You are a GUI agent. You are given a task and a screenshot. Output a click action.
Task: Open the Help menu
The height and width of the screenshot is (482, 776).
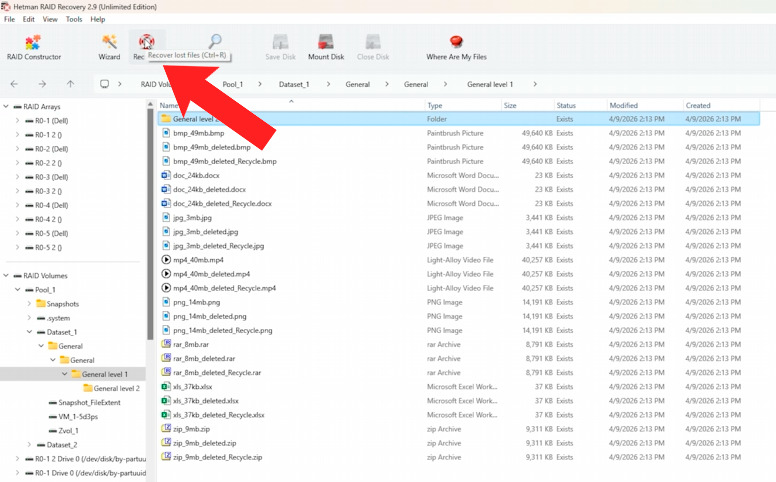[x=97, y=19]
